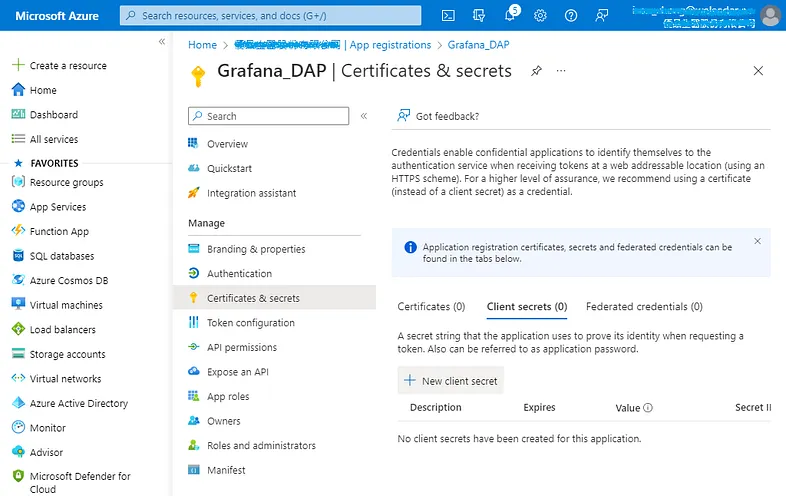Close the Certificates & secrets blade
Image resolution: width=786 pixels, height=496 pixels.
pyautogui.click(x=758, y=71)
